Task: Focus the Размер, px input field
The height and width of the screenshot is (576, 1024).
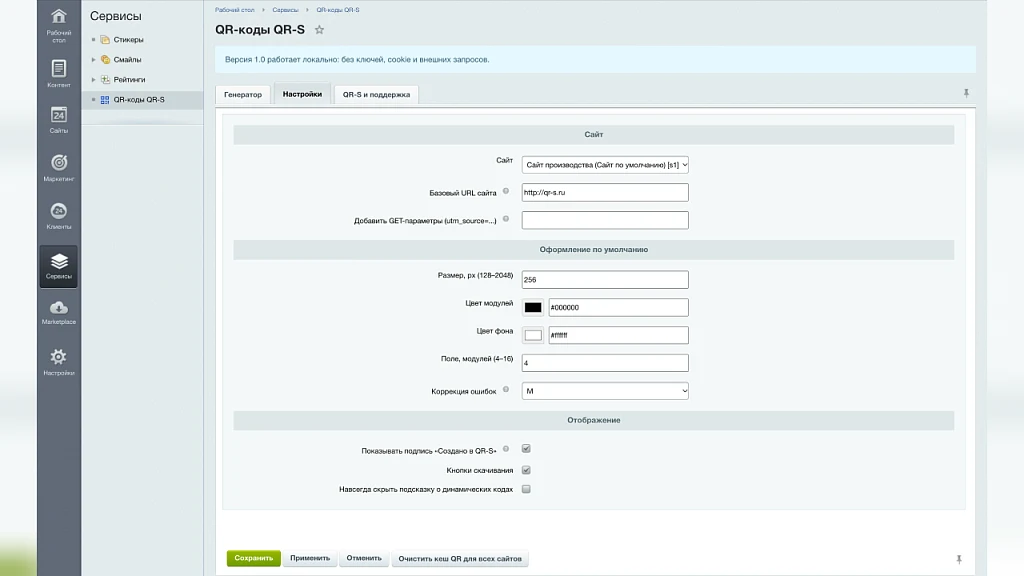Action: click(x=605, y=280)
